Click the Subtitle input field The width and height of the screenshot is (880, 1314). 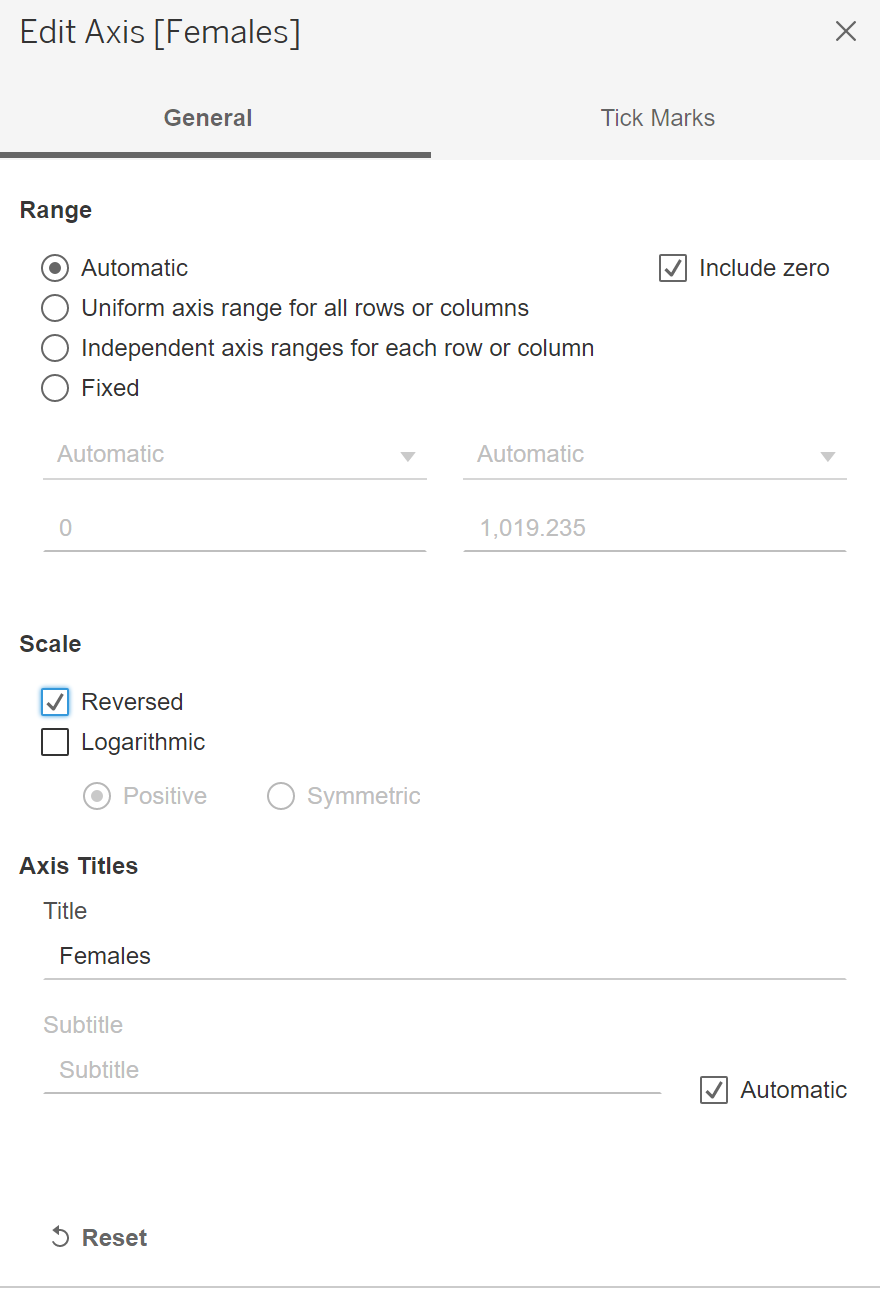(352, 1070)
